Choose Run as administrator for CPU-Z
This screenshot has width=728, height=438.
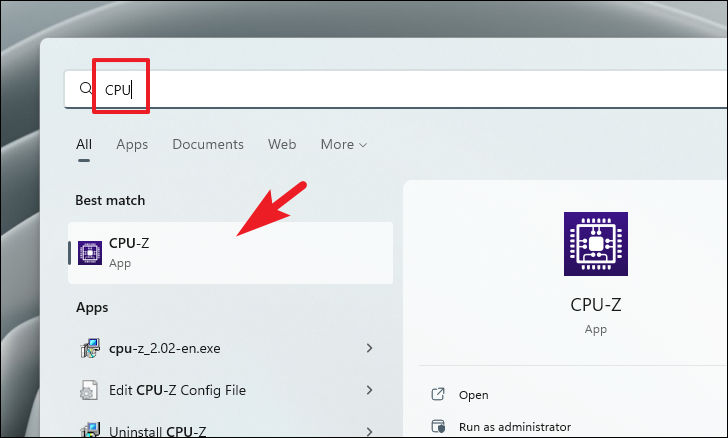pos(515,427)
